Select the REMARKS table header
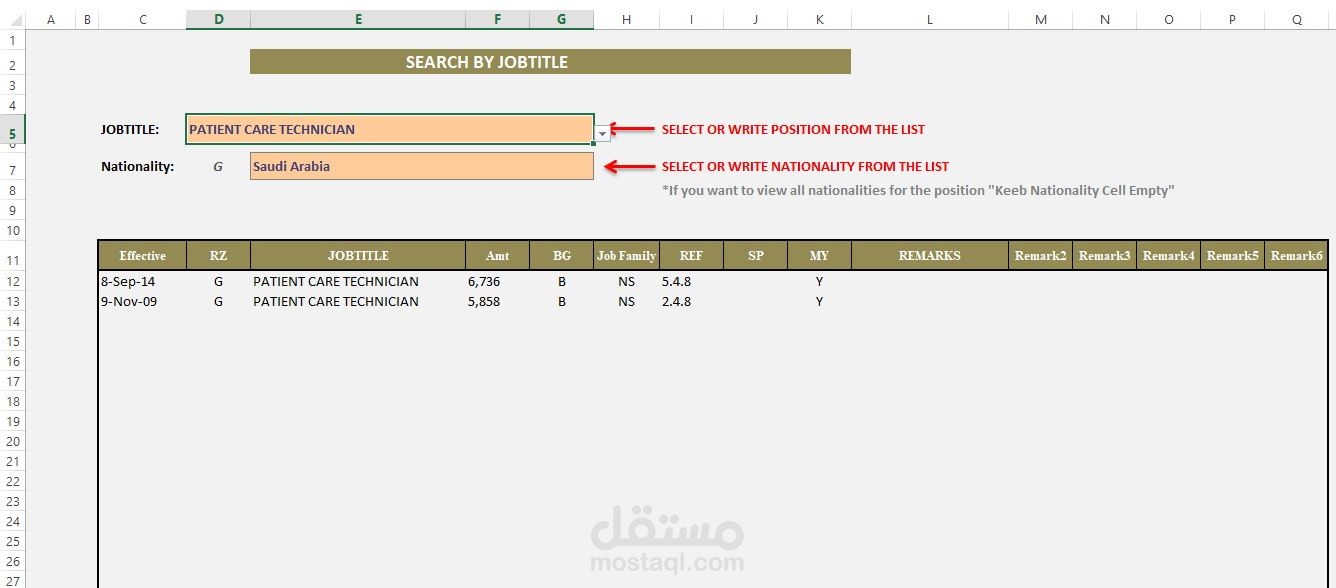1336x588 pixels. 930,256
